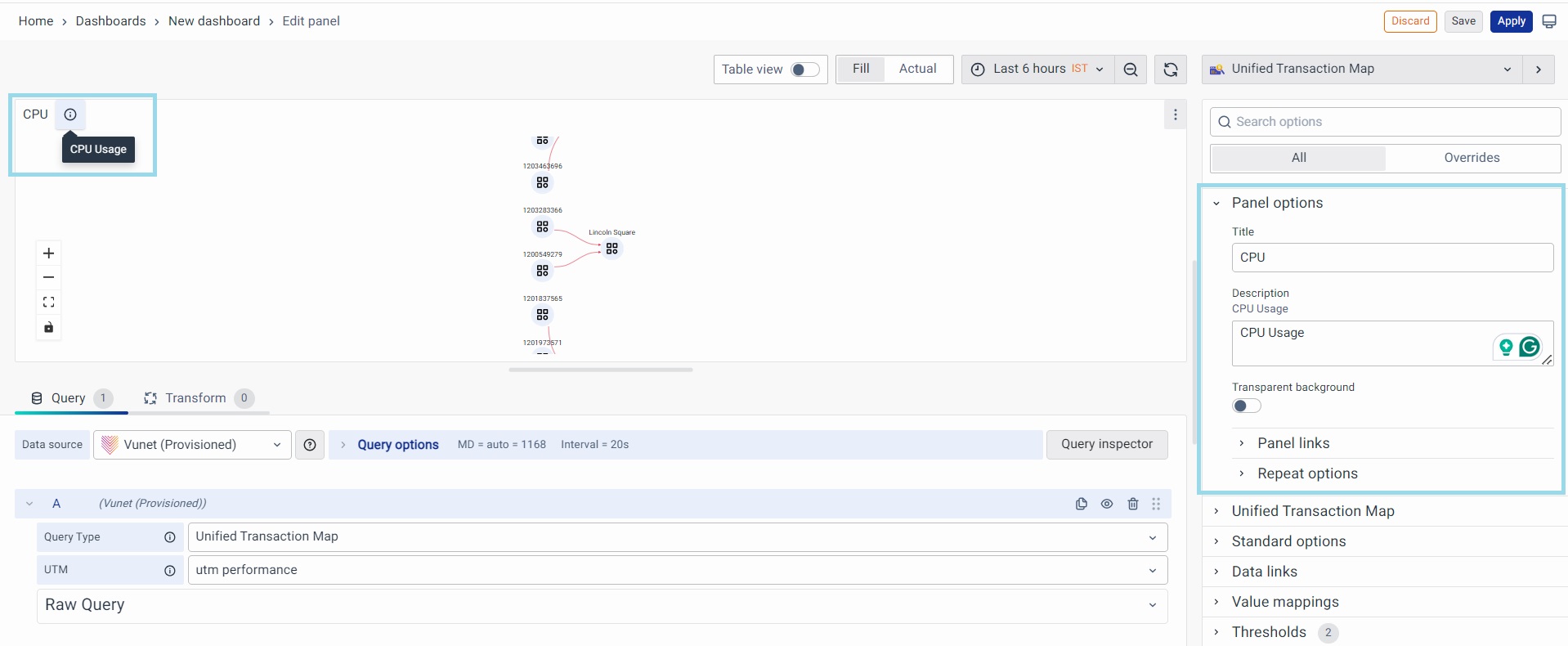Open the Query Type dropdown
The width and height of the screenshot is (1568, 646).
click(677, 537)
